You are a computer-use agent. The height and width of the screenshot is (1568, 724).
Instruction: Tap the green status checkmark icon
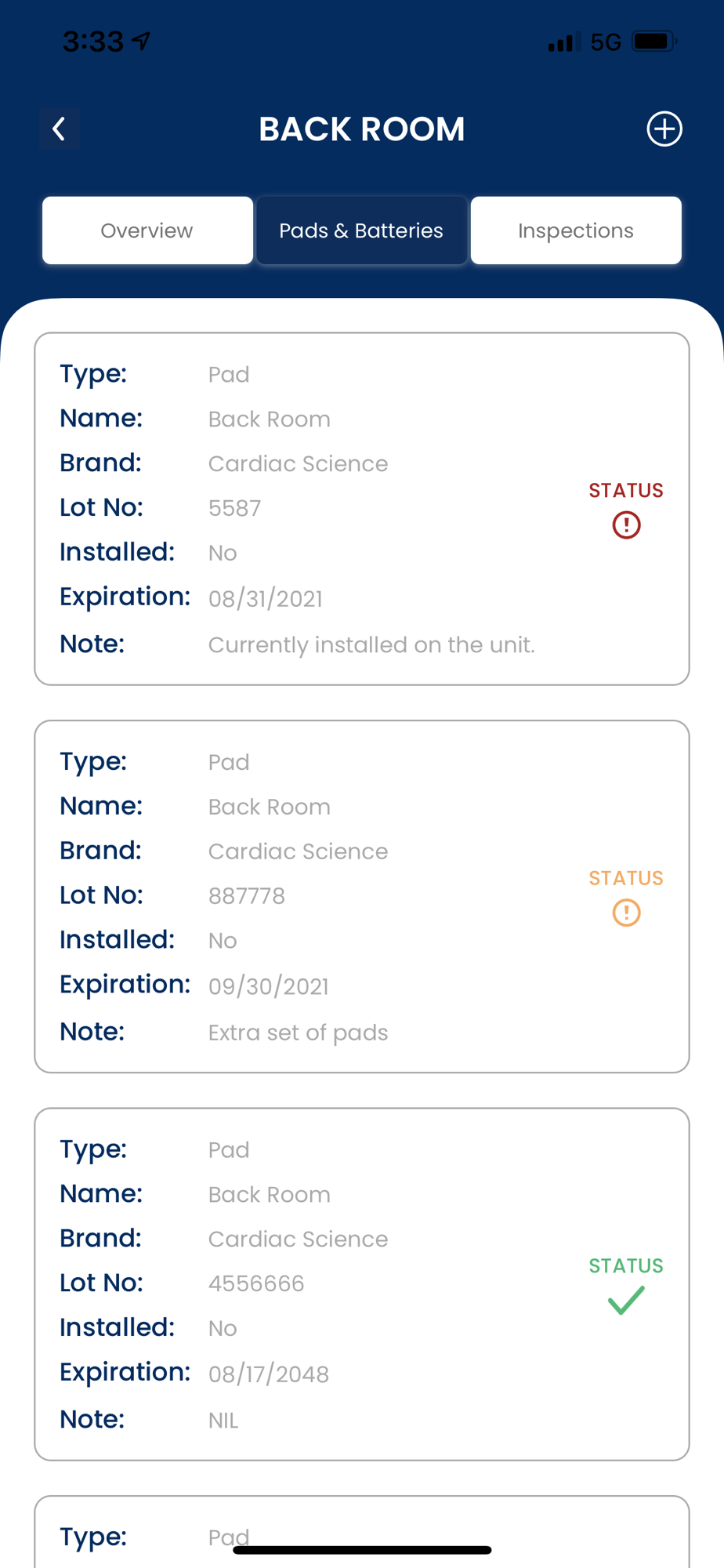[626, 1301]
